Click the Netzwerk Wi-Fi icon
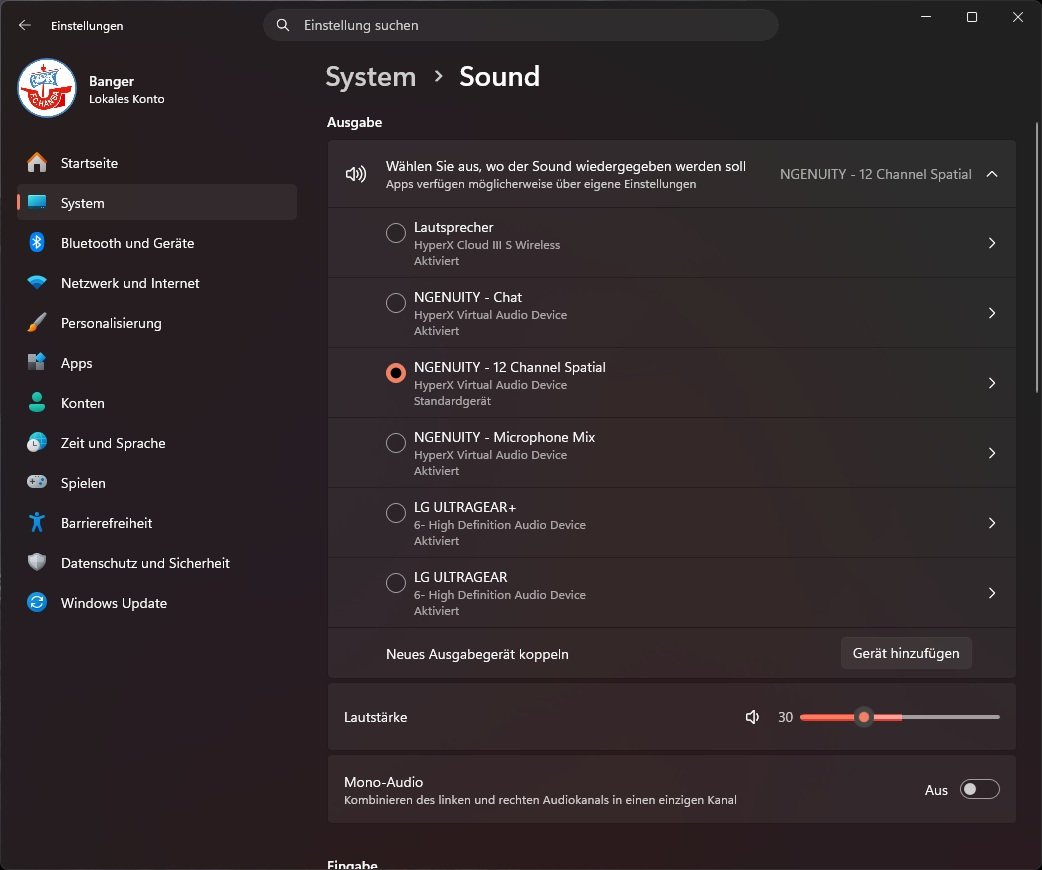The image size is (1042, 870). pyautogui.click(x=37, y=282)
